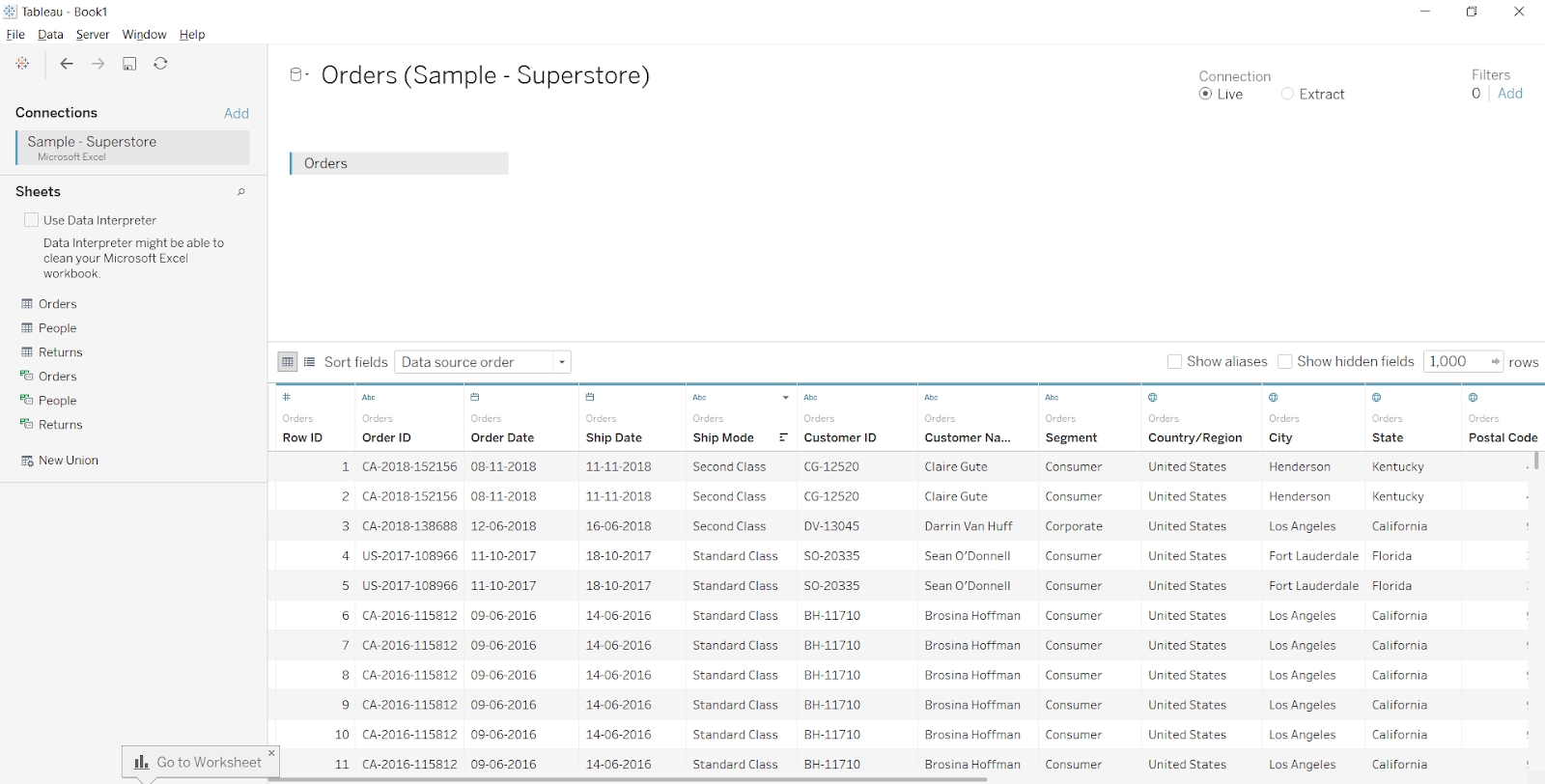Image resolution: width=1545 pixels, height=784 pixels.
Task: Add a new connection
Action: point(237,113)
